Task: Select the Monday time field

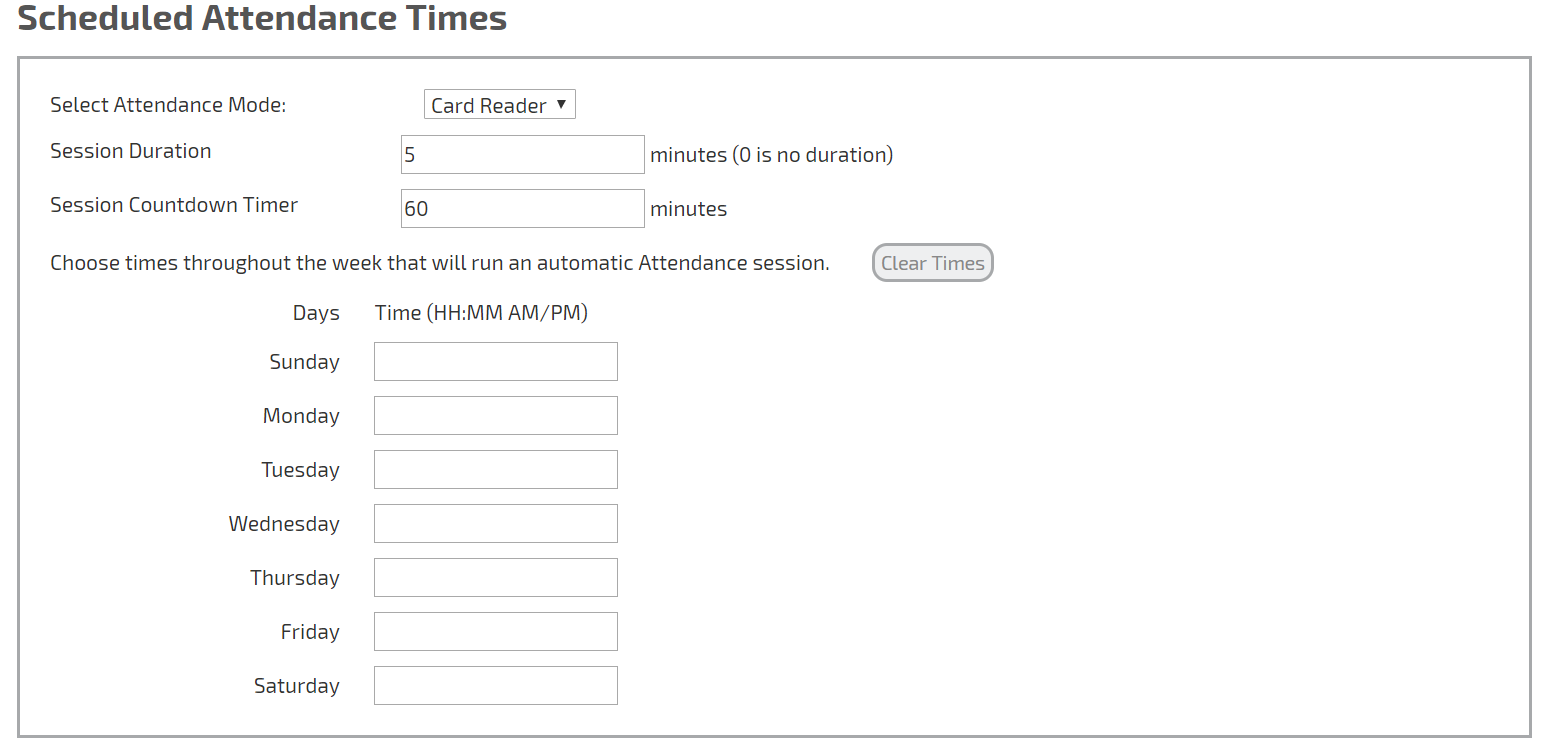Action: pyautogui.click(x=495, y=416)
